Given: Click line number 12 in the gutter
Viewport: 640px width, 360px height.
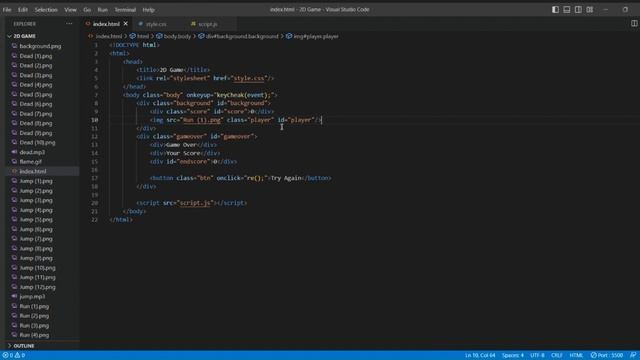Looking at the screenshot, I should pos(95,136).
